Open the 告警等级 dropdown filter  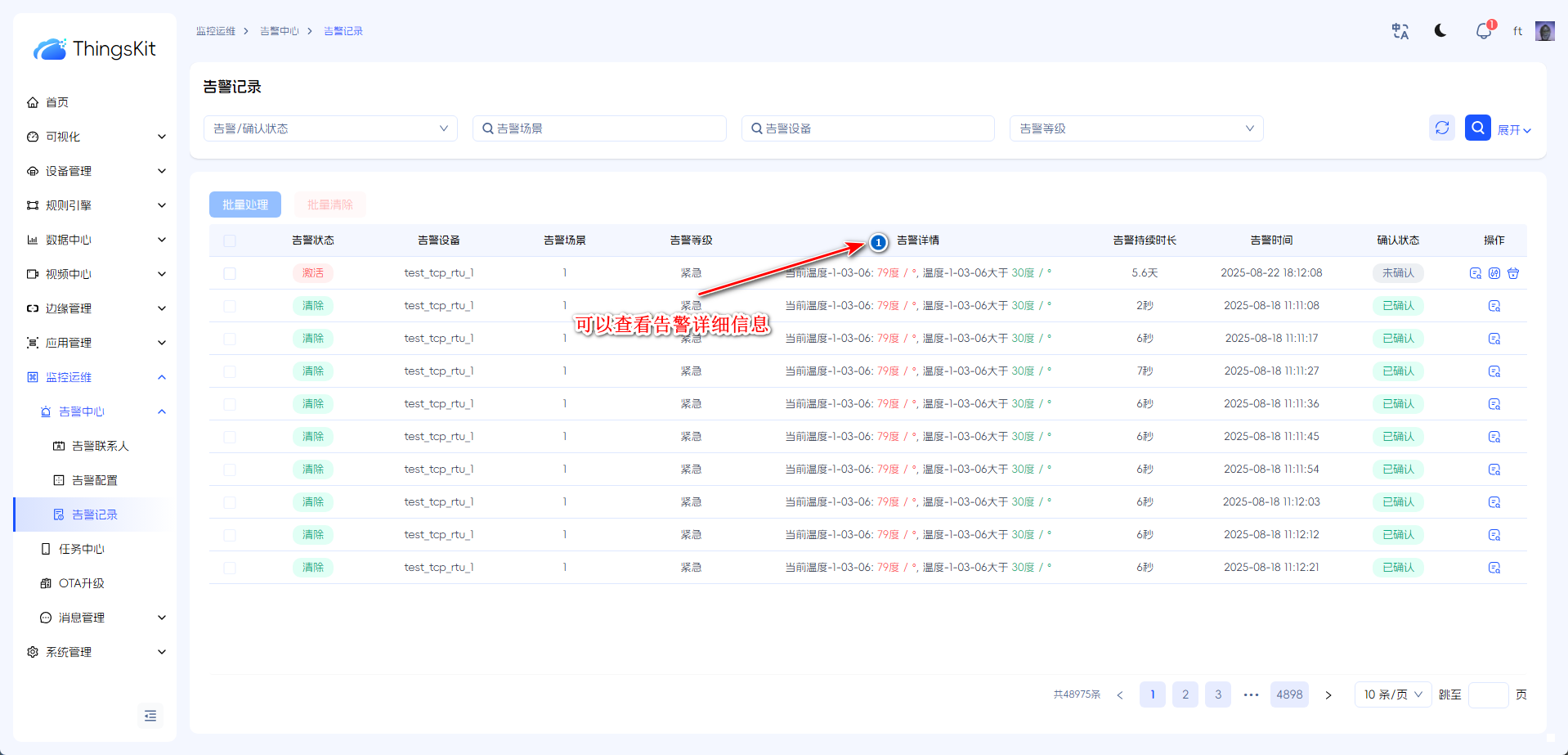click(1136, 128)
